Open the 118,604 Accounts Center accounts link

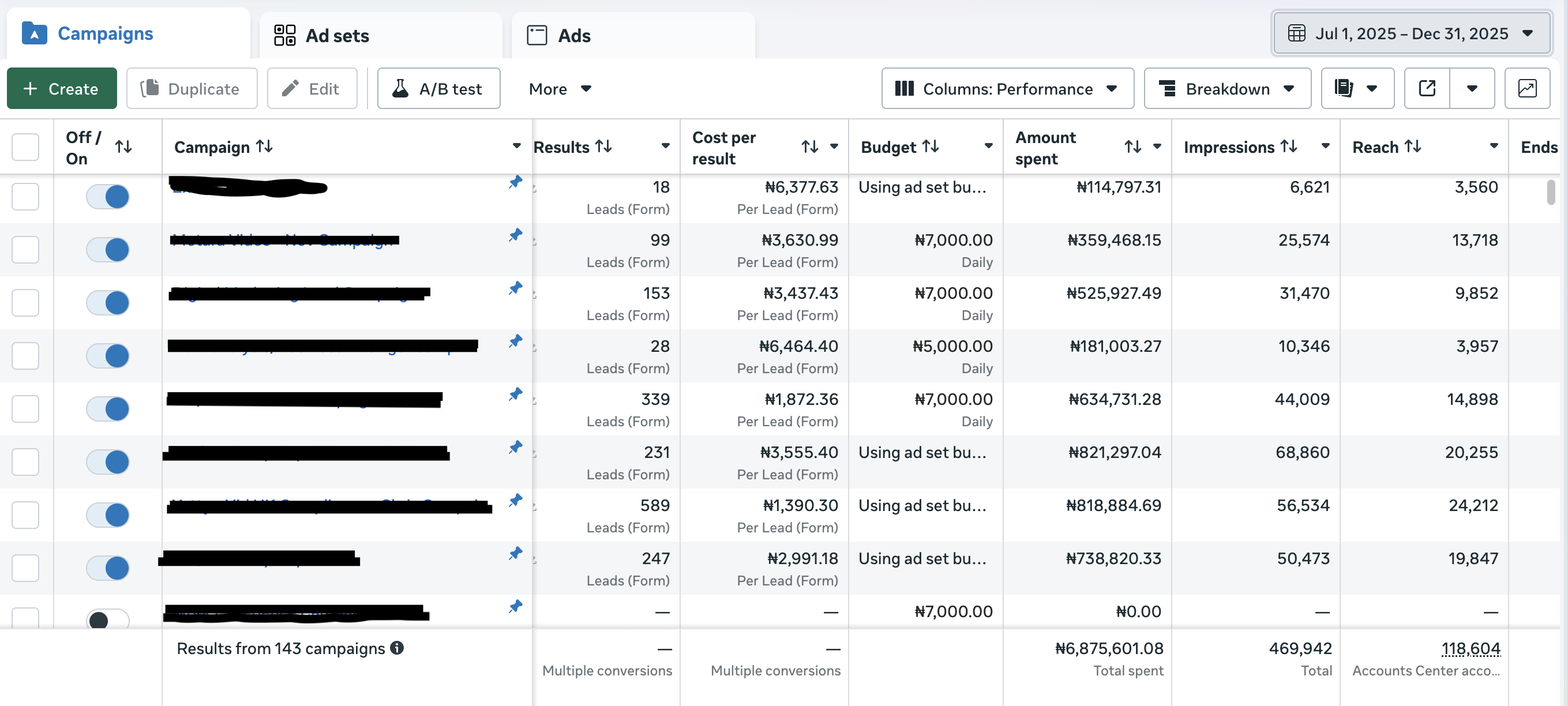point(1471,648)
